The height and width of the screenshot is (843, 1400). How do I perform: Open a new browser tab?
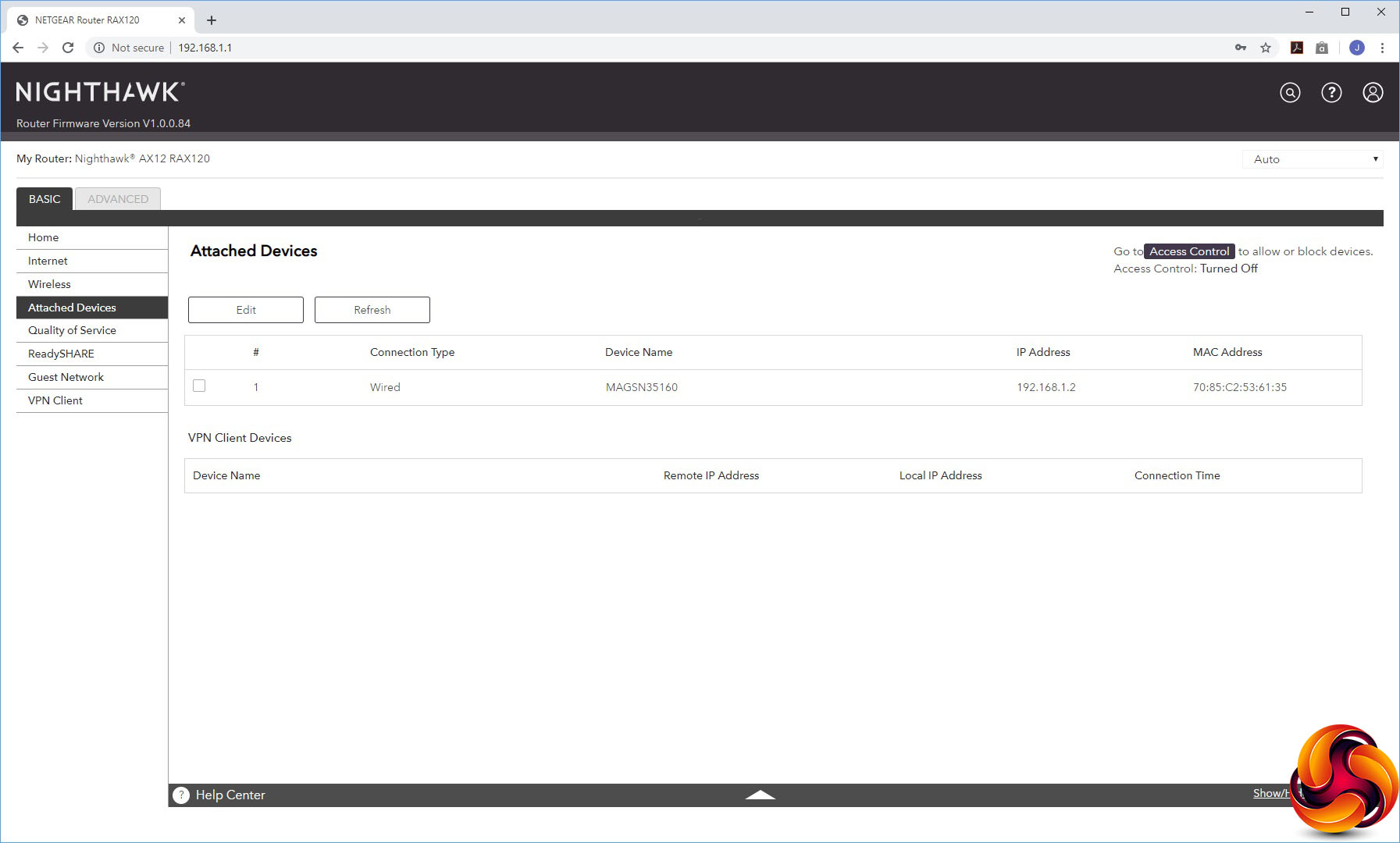pos(211,20)
